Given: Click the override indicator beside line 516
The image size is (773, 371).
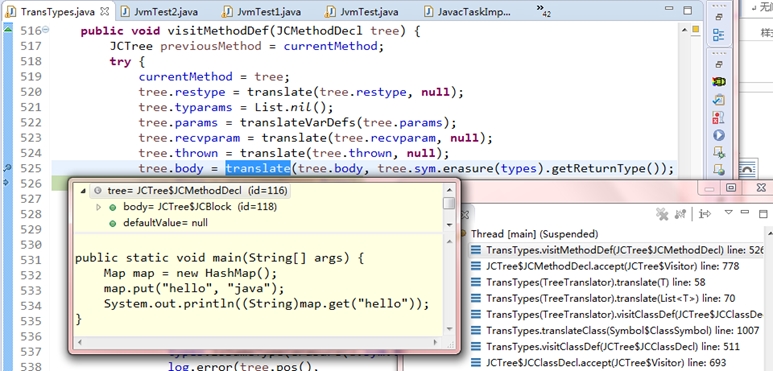Looking at the screenshot, I should pos(8,30).
